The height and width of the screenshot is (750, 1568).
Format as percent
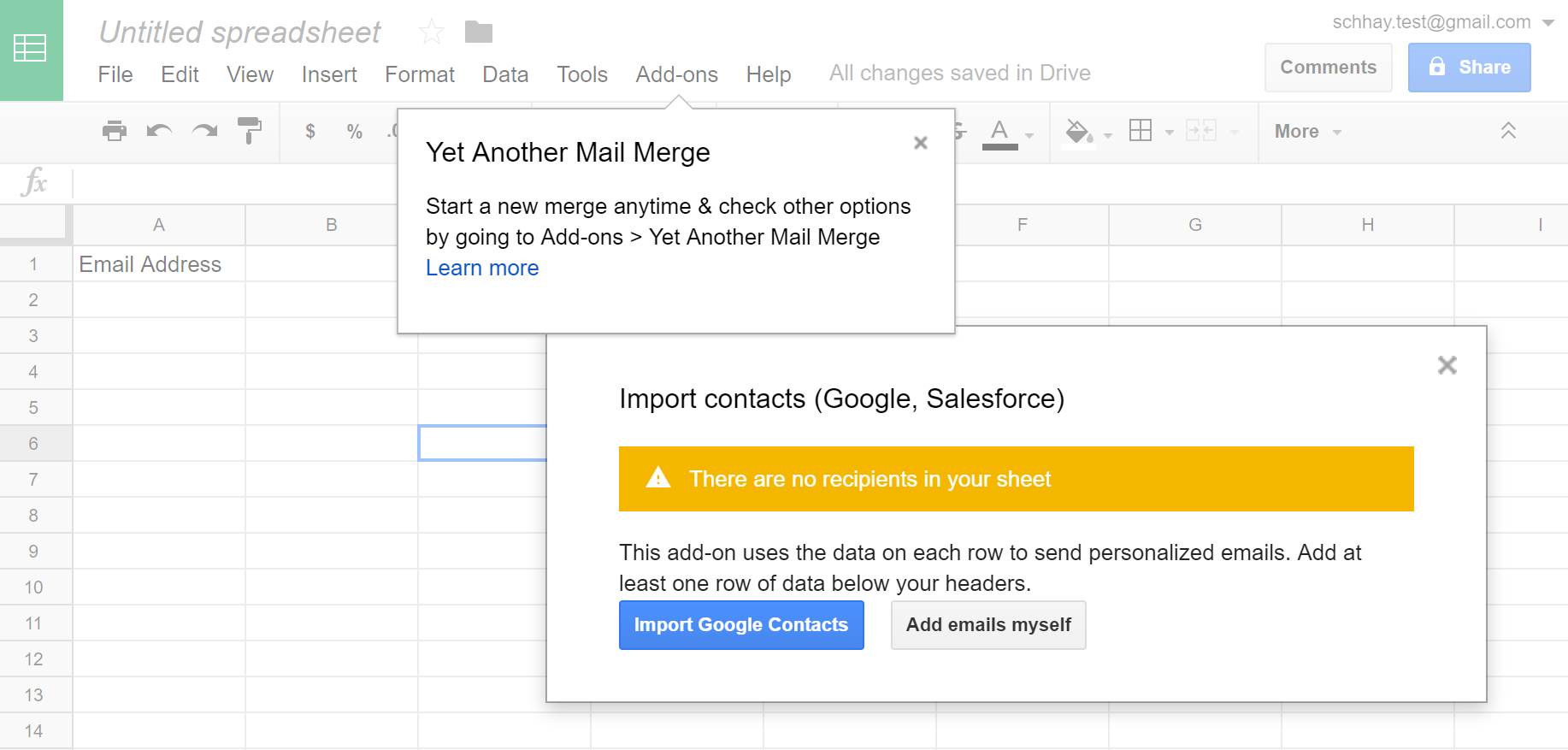point(355,131)
